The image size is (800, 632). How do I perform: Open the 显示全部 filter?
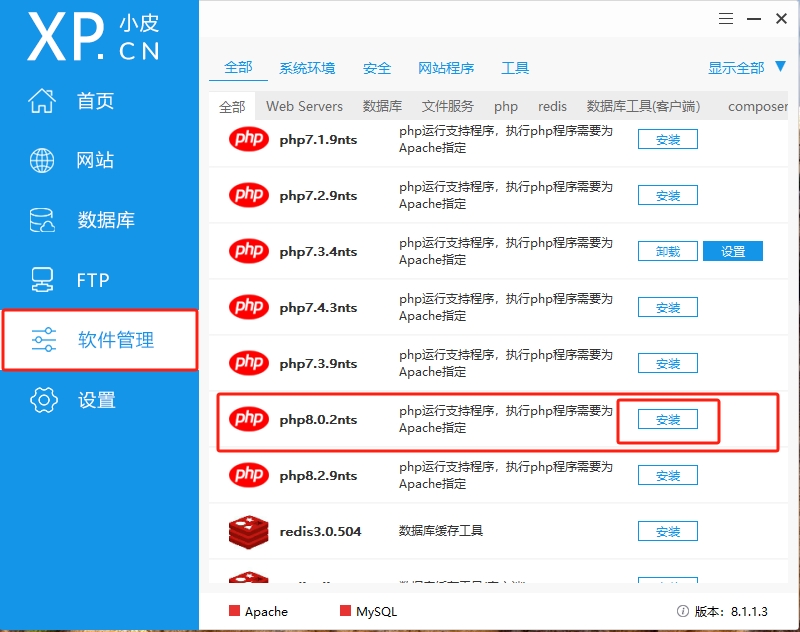coord(736,68)
